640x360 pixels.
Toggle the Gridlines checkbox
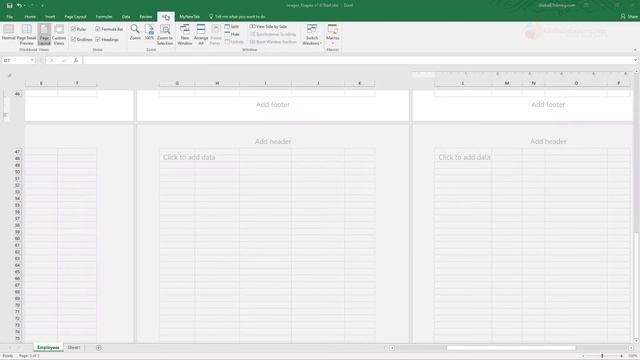82,40
